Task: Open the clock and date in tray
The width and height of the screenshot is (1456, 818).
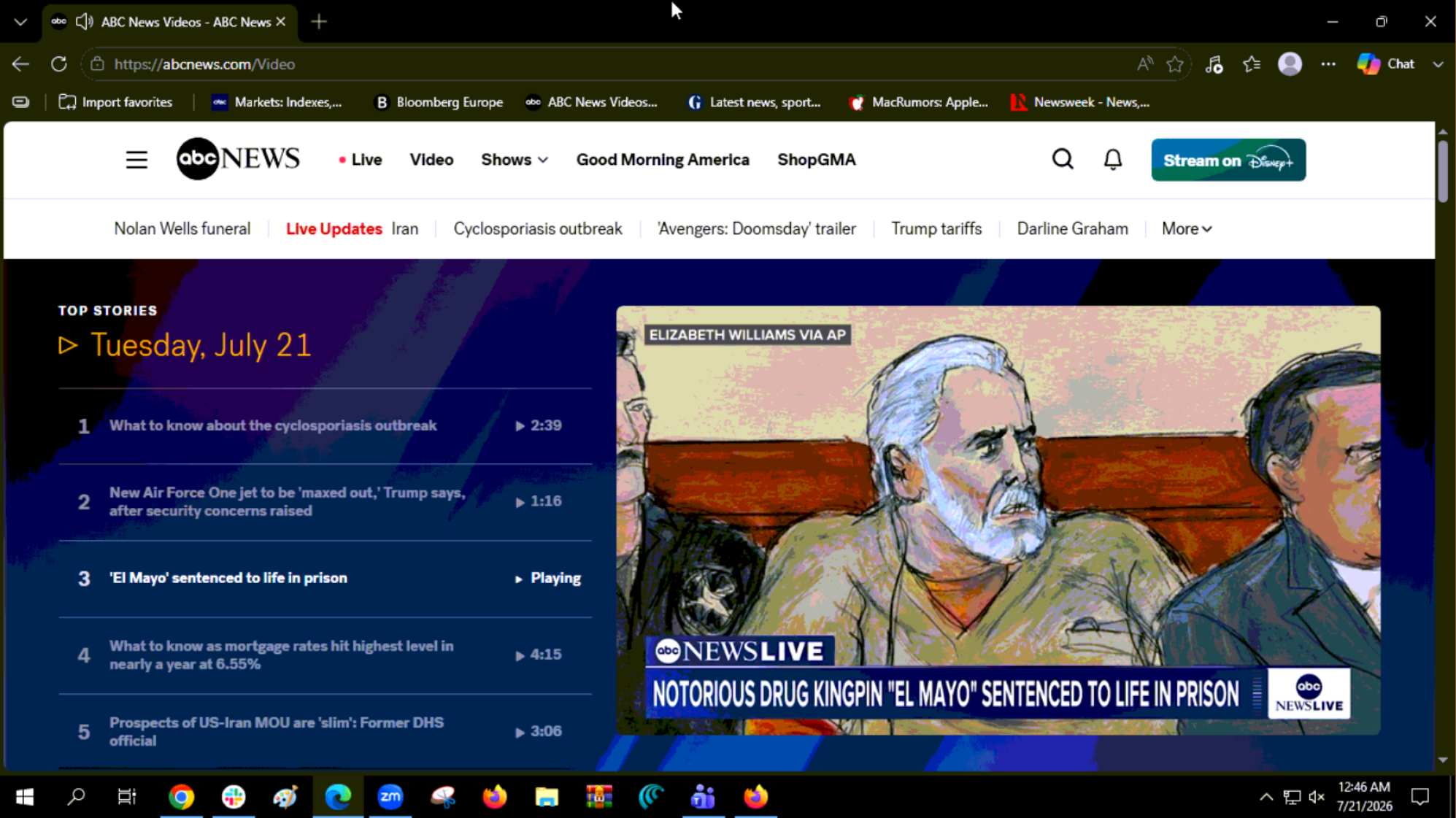Action: (x=1364, y=796)
